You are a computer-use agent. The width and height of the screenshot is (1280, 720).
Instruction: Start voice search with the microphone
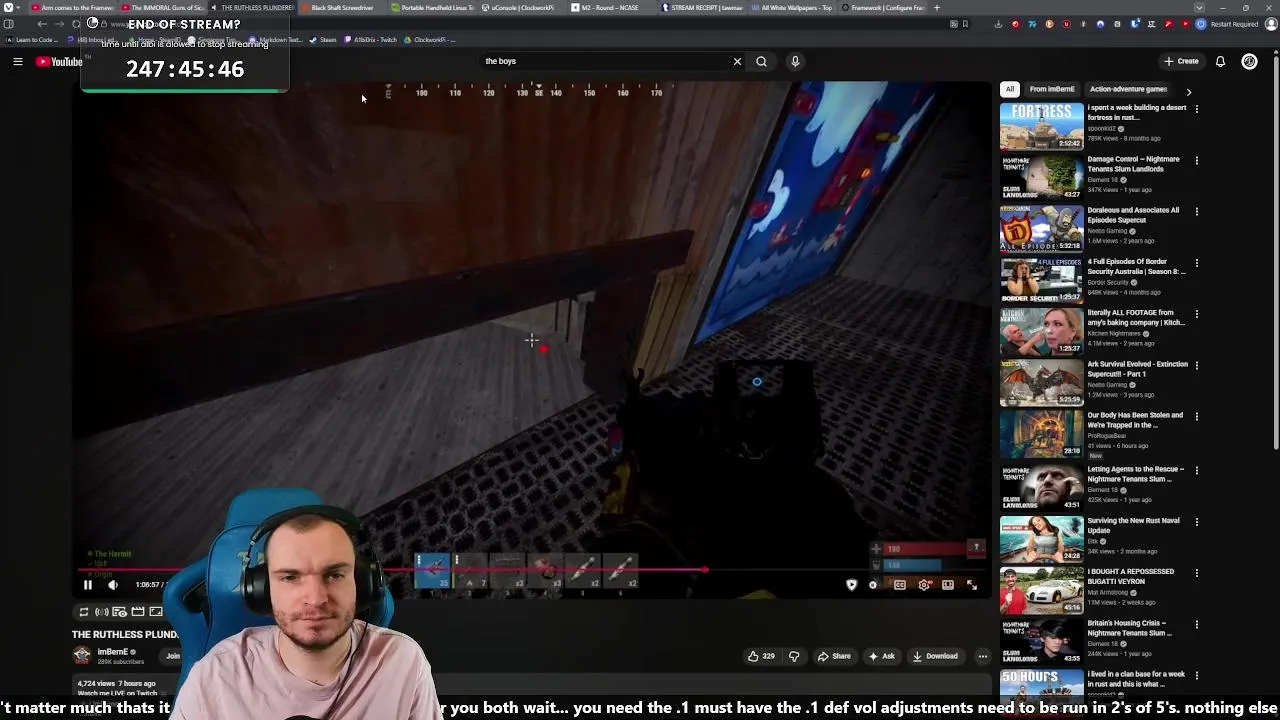pyautogui.click(x=795, y=61)
